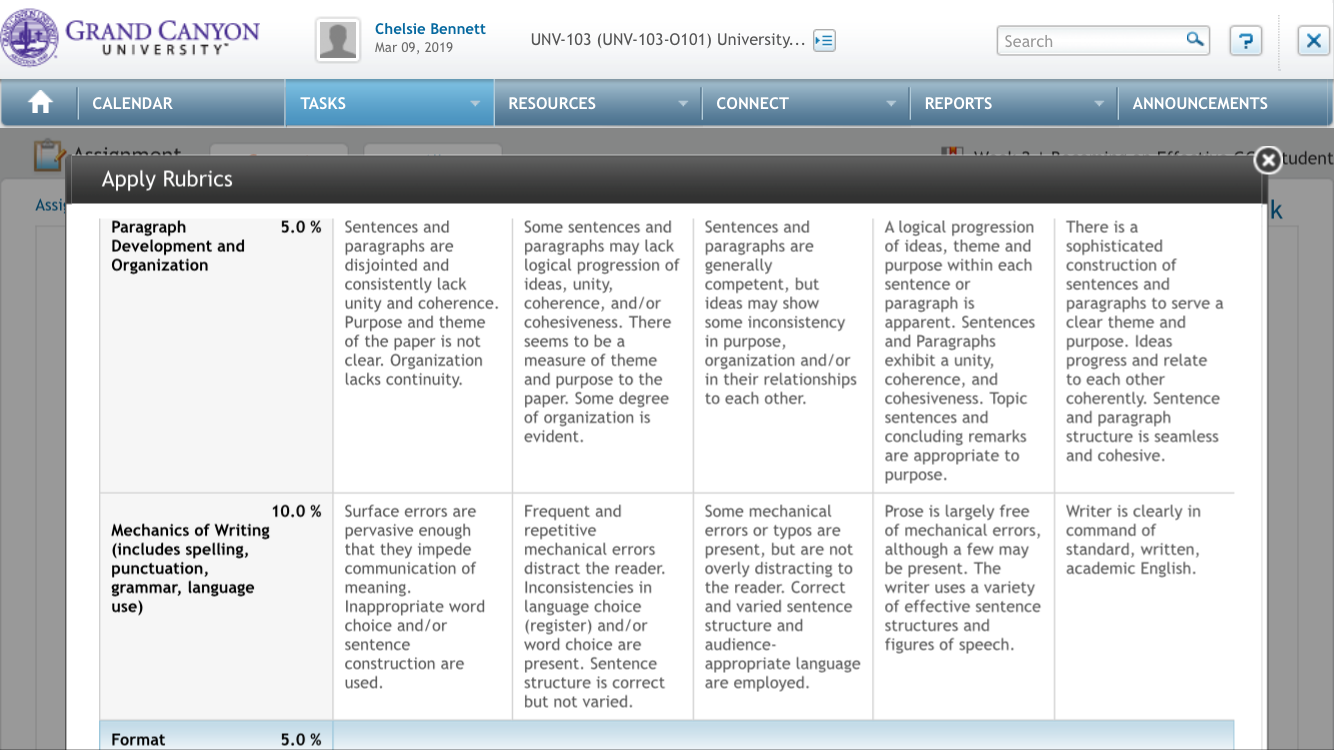Click the Format criterion row
This screenshot has width=1334, height=750.
click(x=667, y=736)
